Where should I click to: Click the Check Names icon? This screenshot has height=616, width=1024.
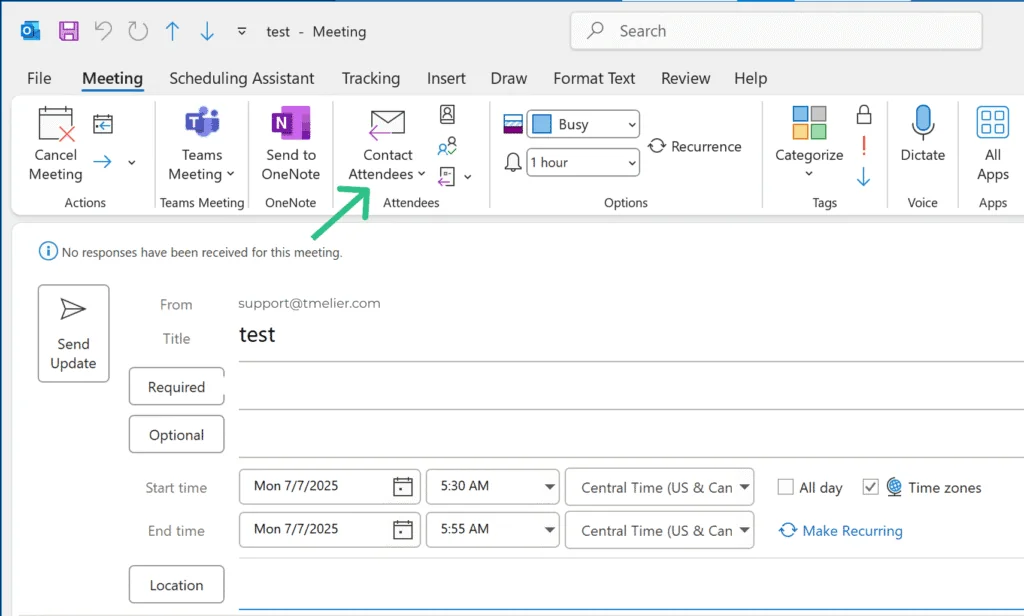tap(447, 146)
